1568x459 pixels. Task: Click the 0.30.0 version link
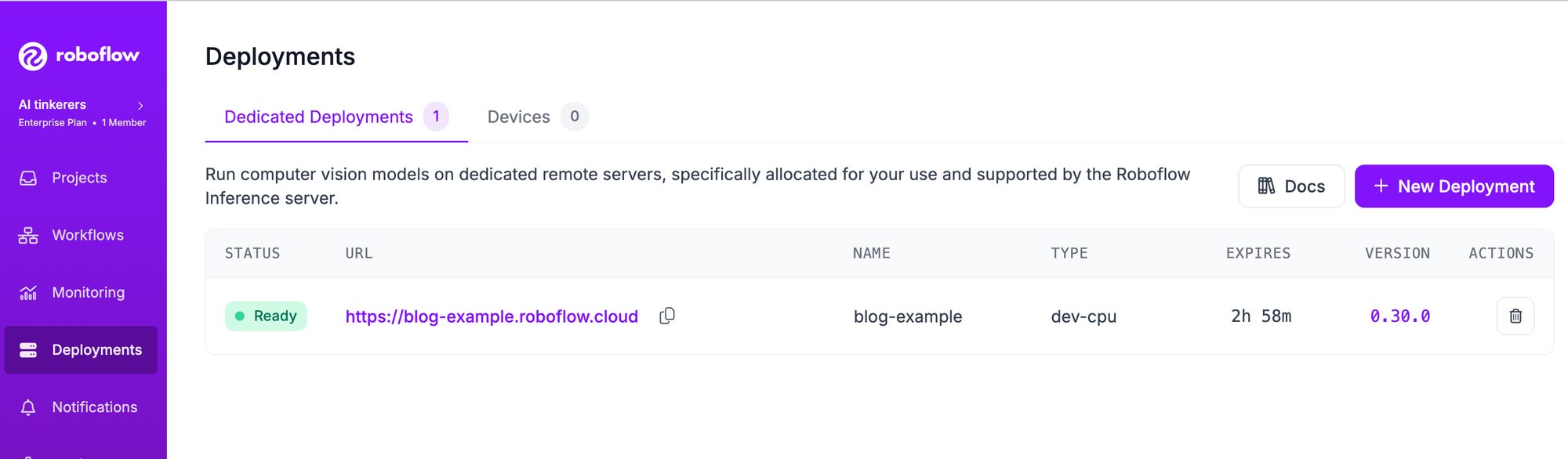[1400, 316]
